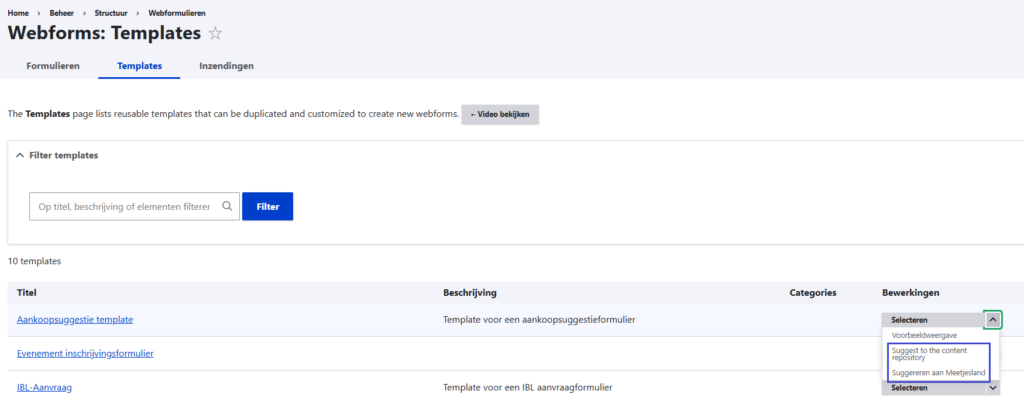Toggle the dropdown arrow beside Selecteren
Screen dimensions: 1024x401
pos(992,320)
